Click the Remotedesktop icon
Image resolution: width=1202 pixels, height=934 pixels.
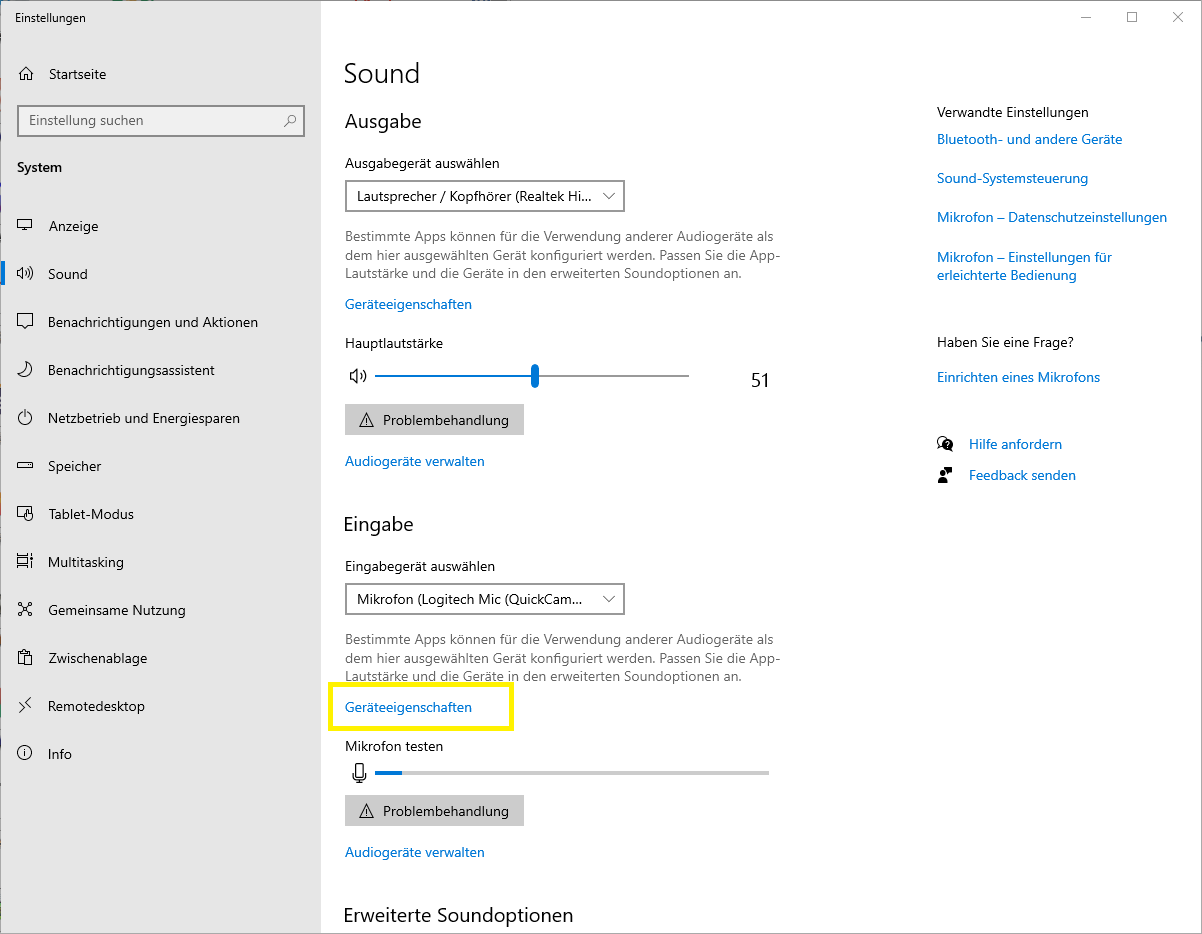26,706
